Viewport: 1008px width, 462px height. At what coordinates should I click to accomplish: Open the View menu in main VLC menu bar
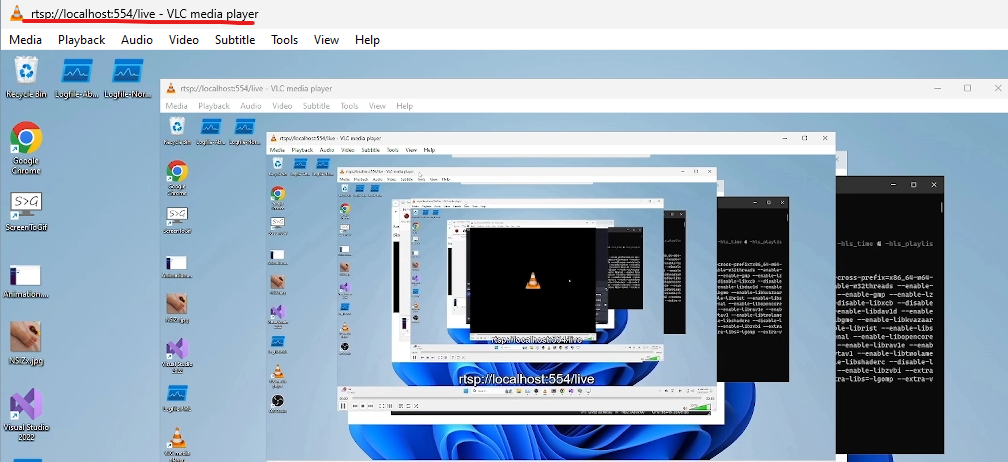click(x=327, y=40)
